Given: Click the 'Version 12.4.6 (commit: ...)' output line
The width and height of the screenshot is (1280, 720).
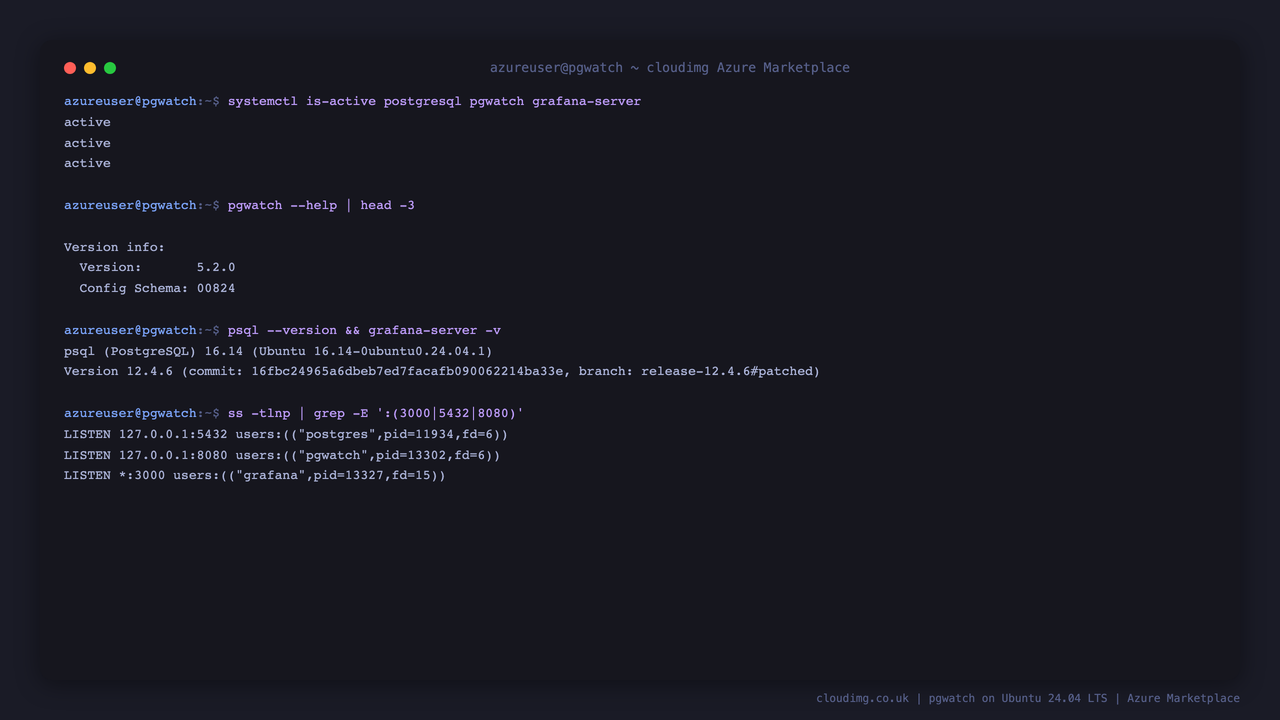Looking at the screenshot, I should click(x=442, y=371).
